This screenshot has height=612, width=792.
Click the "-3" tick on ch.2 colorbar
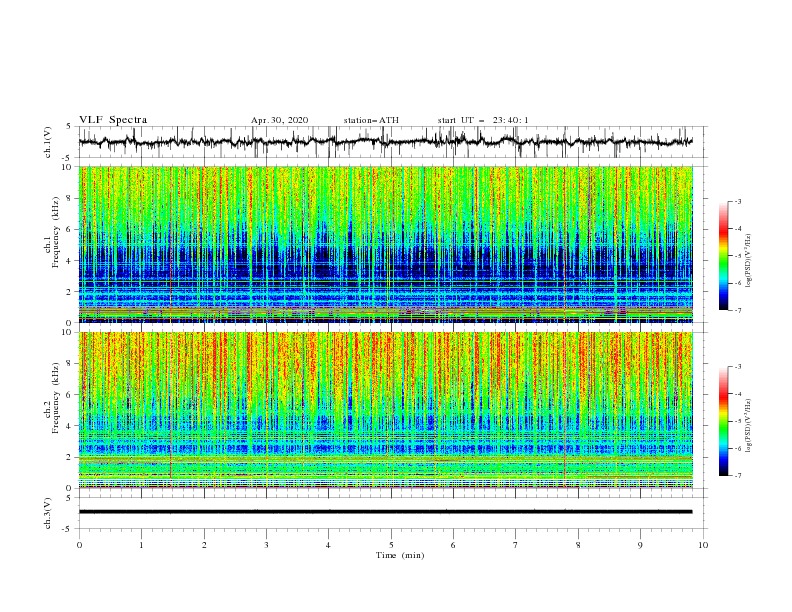(x=738, y=367)
